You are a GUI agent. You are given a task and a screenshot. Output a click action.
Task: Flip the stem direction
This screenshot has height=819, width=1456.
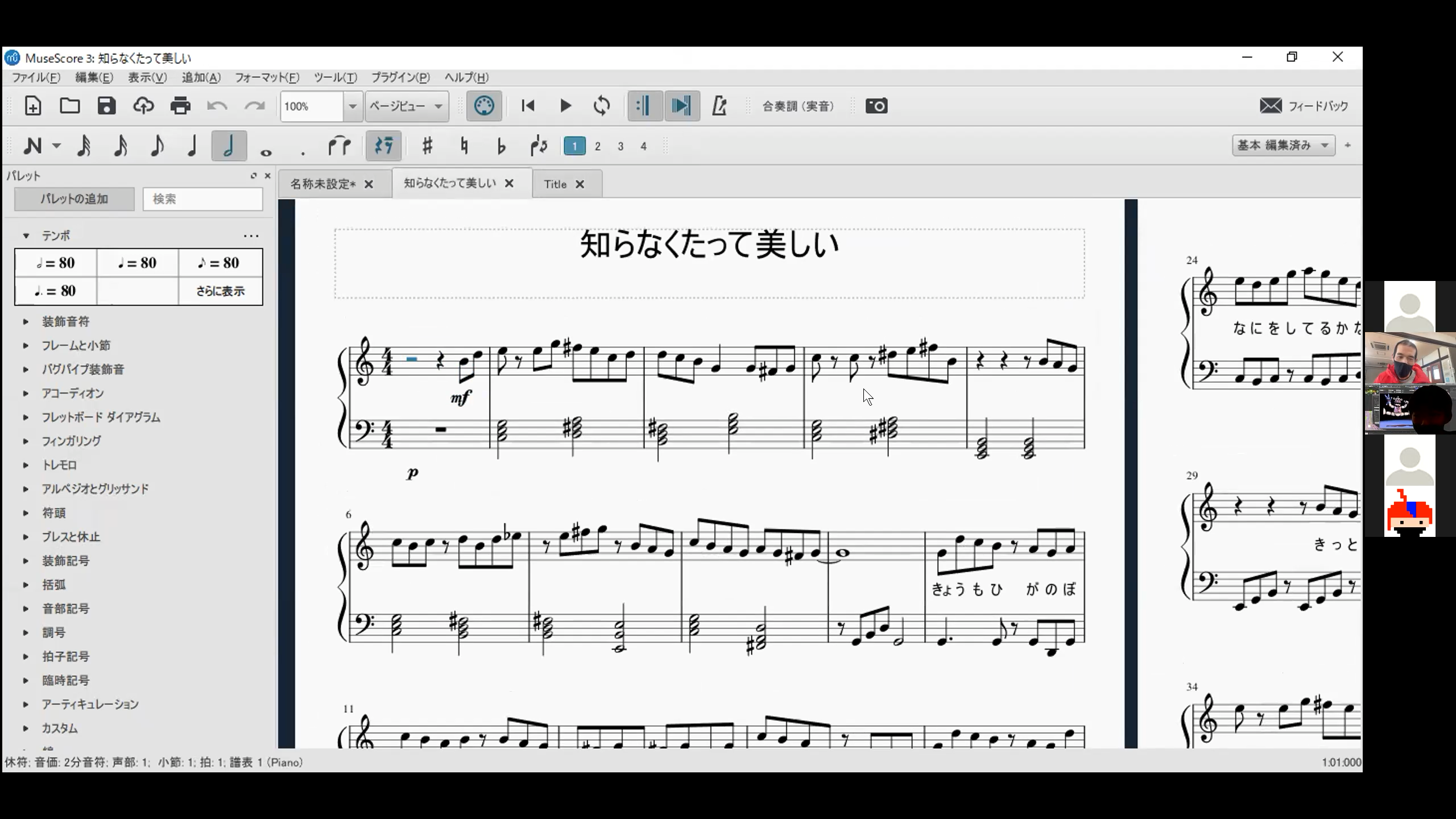(x=538, y=146)
